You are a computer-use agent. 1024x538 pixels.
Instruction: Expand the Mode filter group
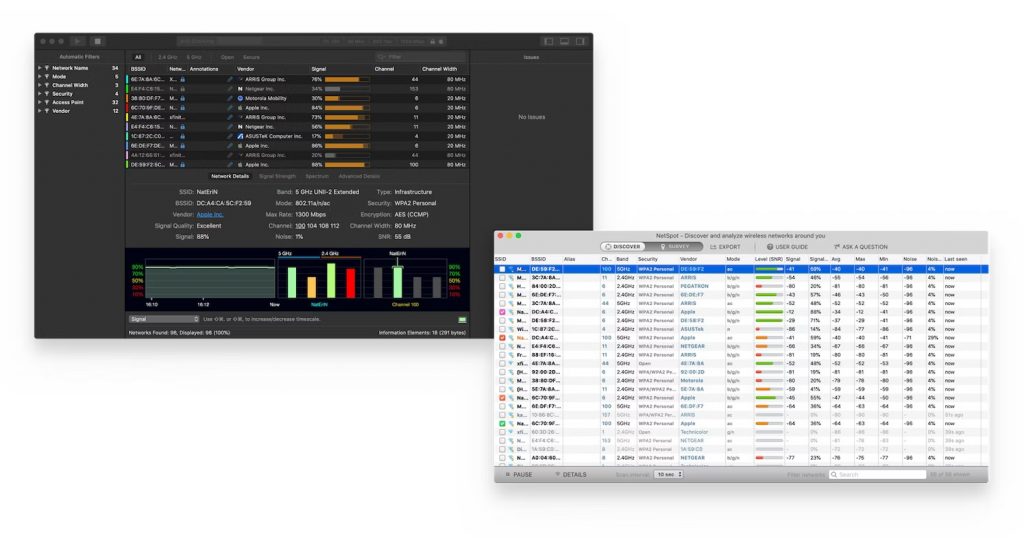pyautogui.click(x=40, y=76)
